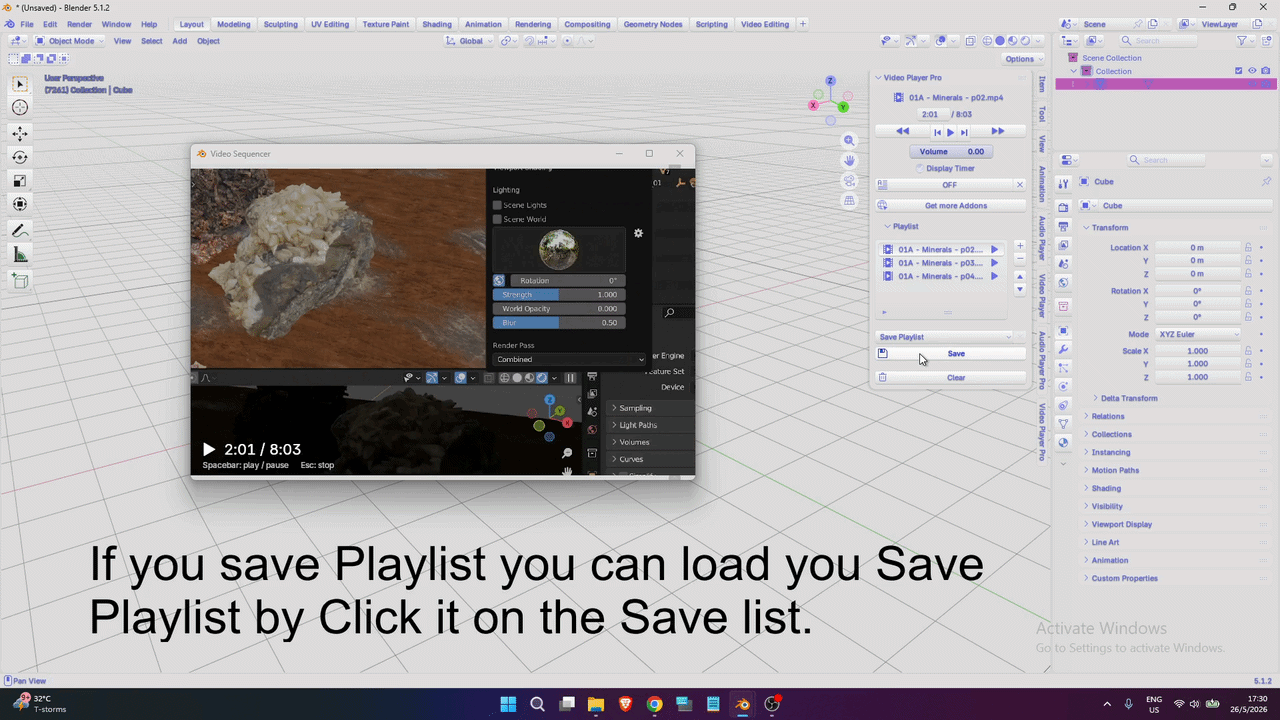Switch perspective/orthographic with the grid gizmo
Viewport: 1280px width, 720px height.
click(x=849, y=201)
